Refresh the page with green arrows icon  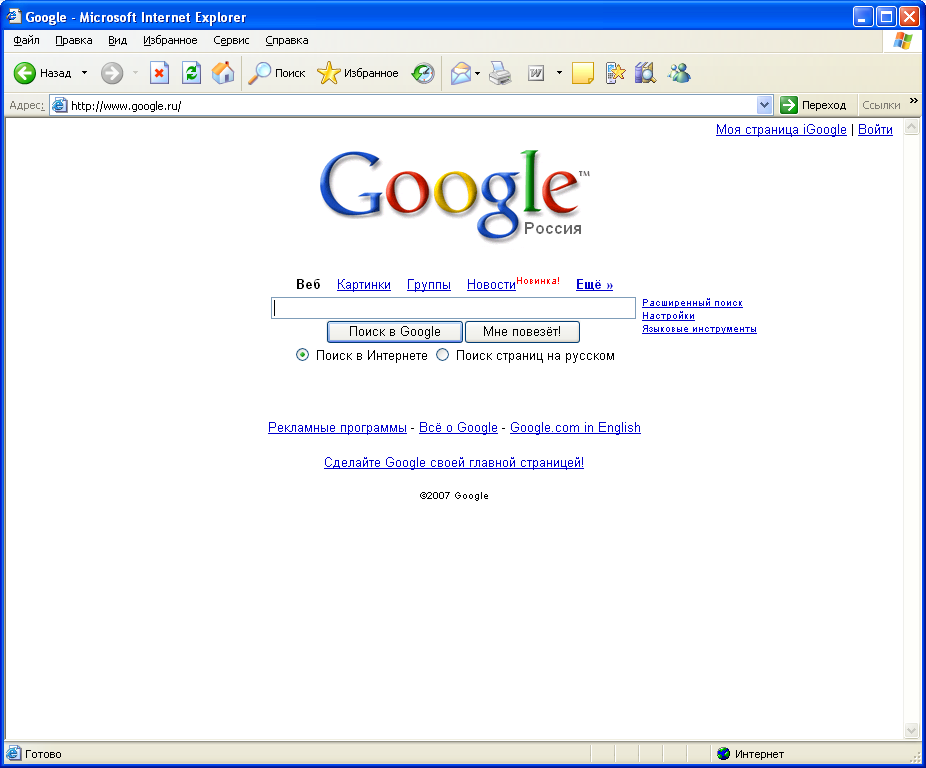click(x=191, y=73)
